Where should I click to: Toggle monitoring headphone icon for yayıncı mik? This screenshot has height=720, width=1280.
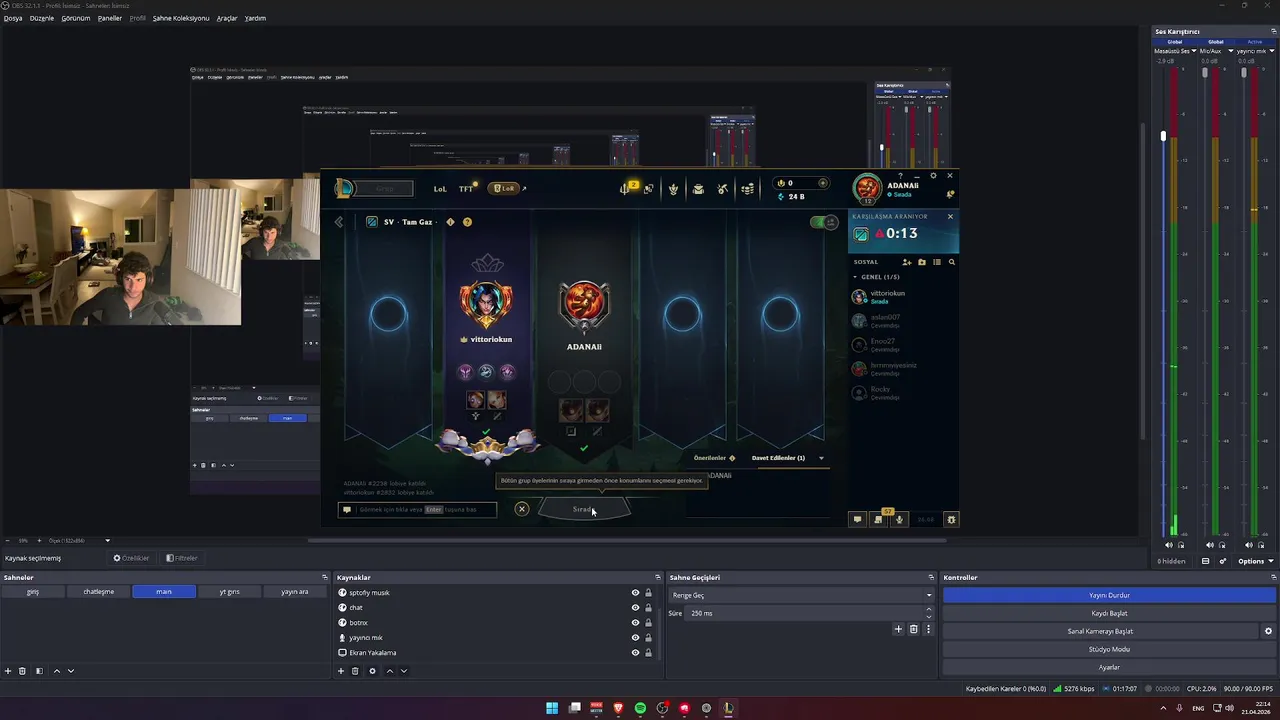(x=1261, y=545)
